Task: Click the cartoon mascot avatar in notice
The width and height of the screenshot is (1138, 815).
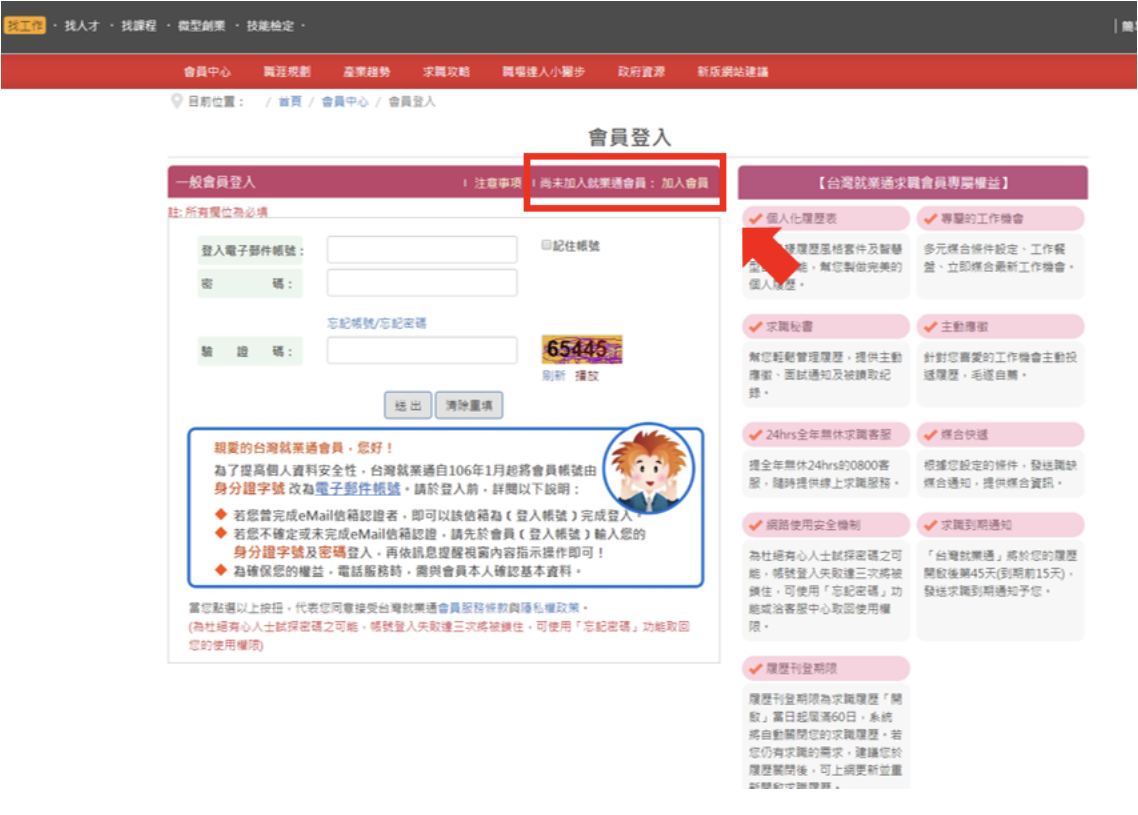Action: point(648,468)
